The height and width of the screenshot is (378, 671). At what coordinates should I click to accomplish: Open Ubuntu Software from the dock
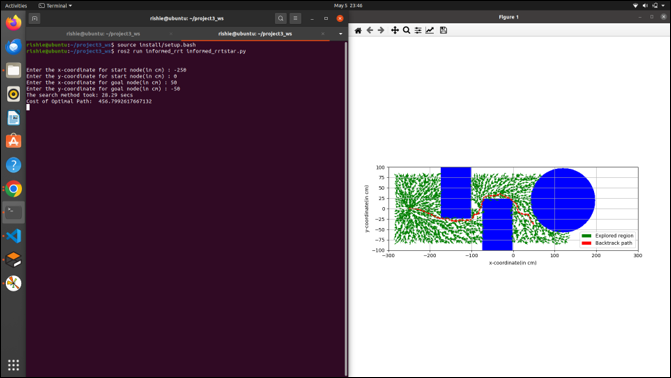[14, 141]
